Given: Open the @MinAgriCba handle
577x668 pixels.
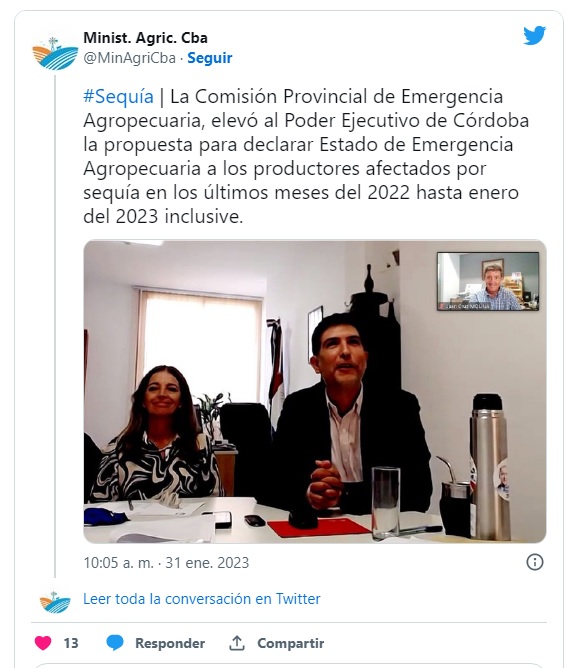Looking at the screenshot, I should (x=130, y=58).
